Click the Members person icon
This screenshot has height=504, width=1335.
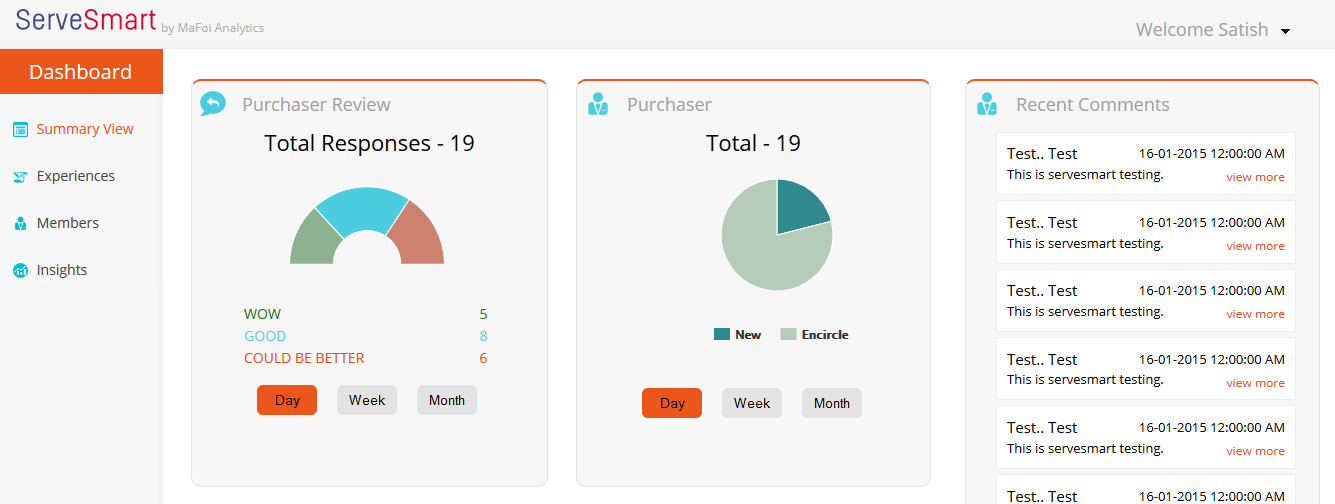point(20,224)
